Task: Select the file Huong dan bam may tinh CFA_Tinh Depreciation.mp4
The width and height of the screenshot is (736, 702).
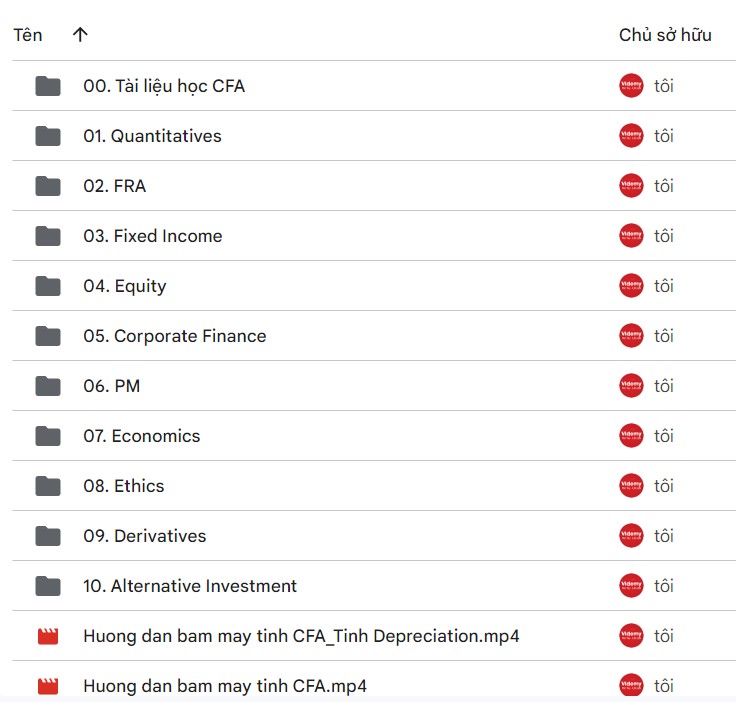Action: click(301, 636)
